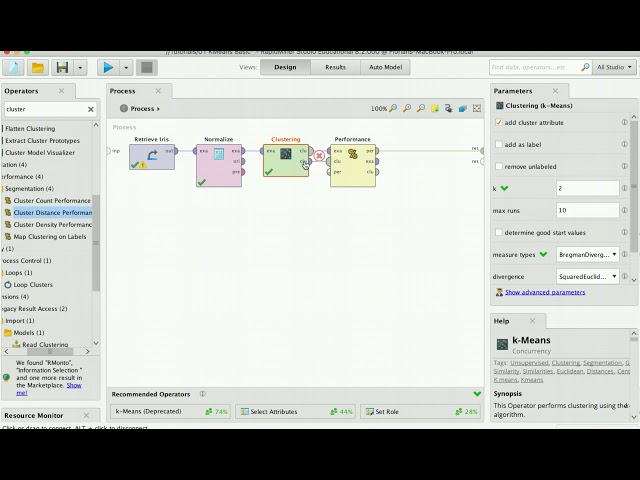The height and width of the screenshot is (480, 640).
Task: Run the process with the blue play button
Action: [x=108, y=67]
